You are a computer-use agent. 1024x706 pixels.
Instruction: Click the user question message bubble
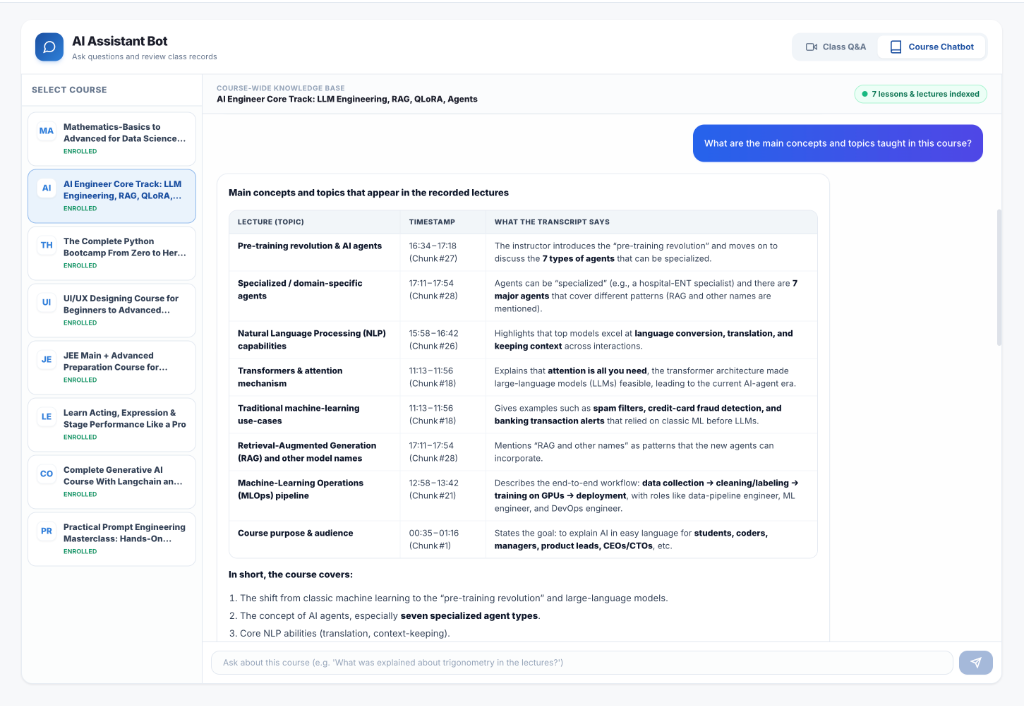point(837,143)
